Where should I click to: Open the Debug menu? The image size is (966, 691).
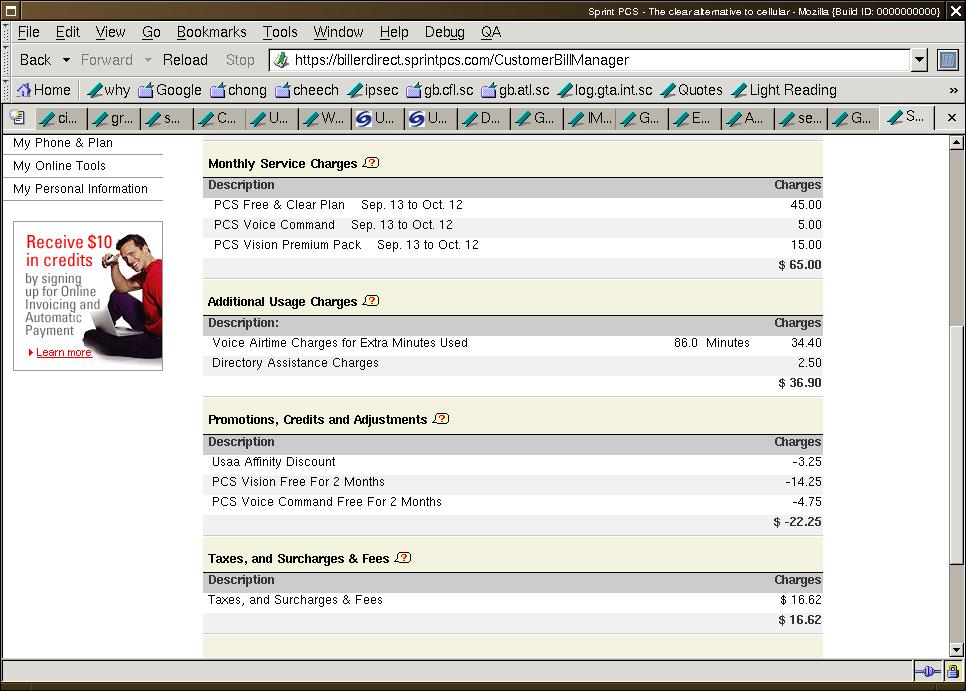pyautogui.click(x=445, y=32)
